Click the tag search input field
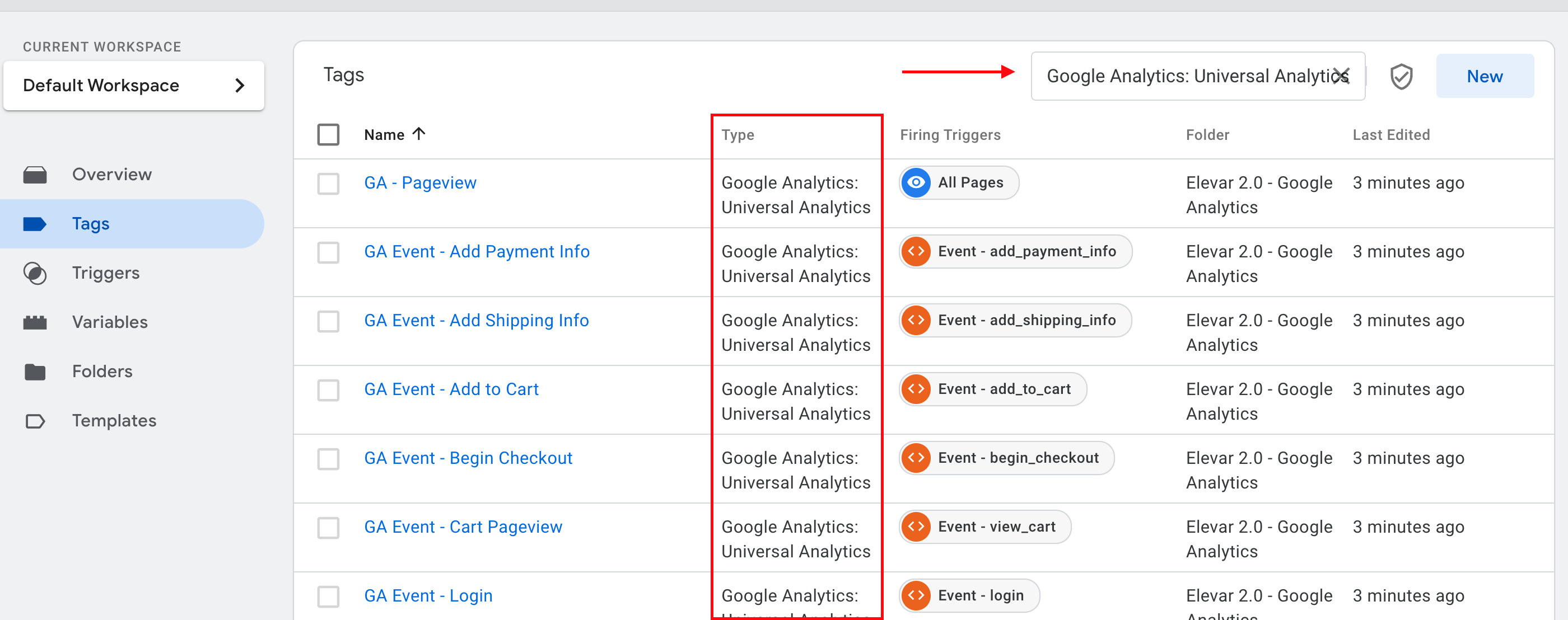Viewport: 1568px width, 620px height. [1181, 77]
